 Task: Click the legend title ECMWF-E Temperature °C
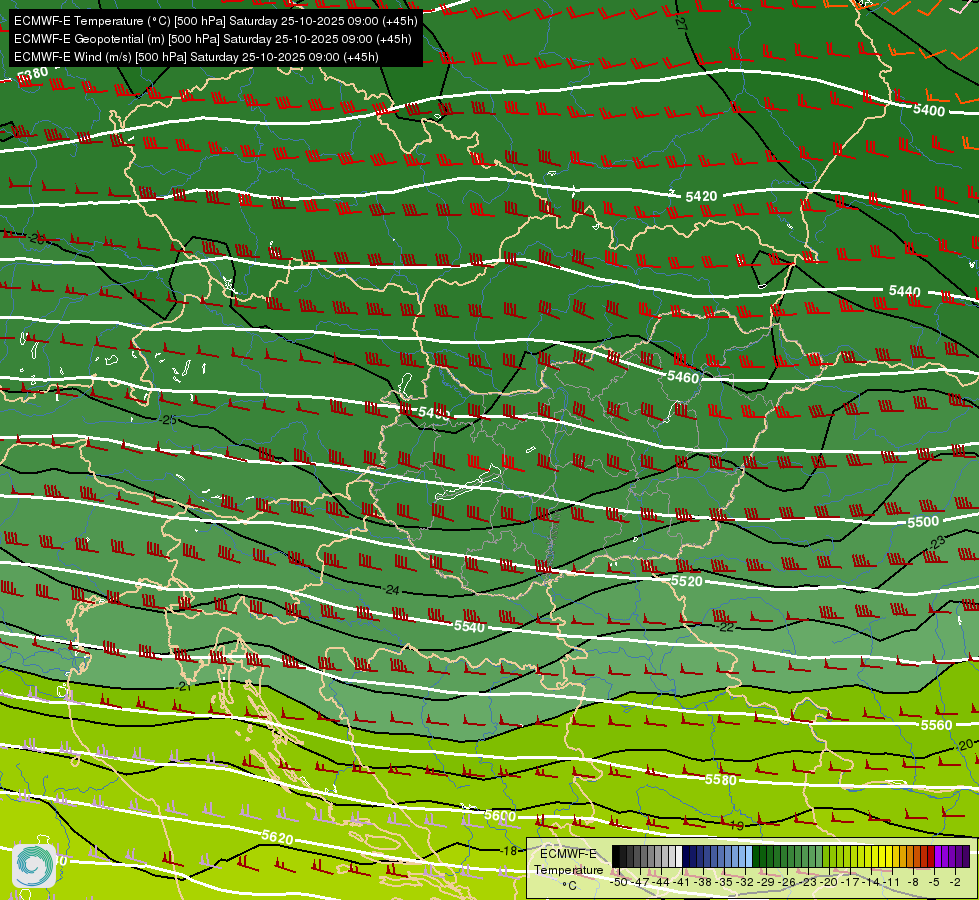click(568, 869)
